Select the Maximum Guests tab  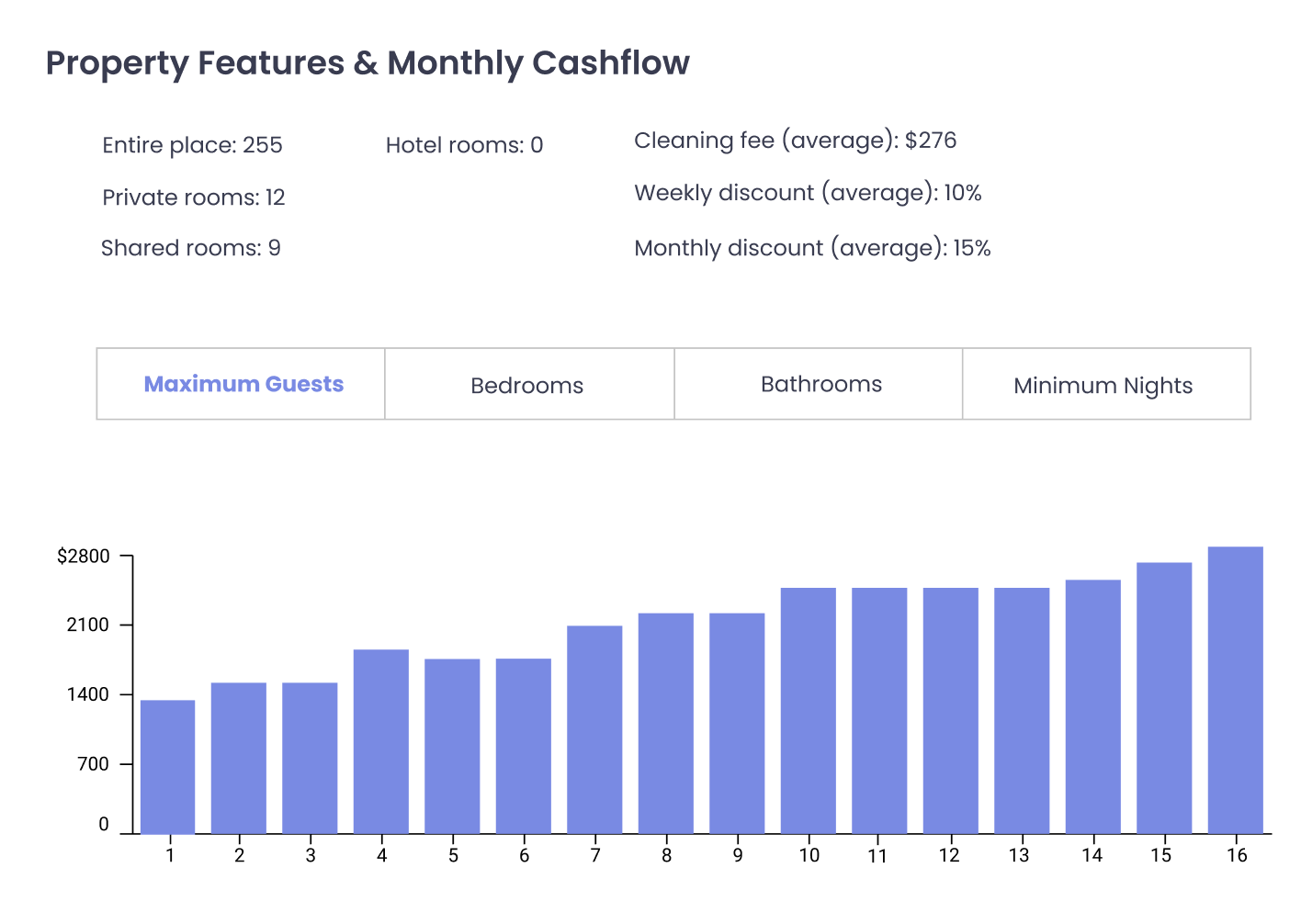tap(241, 384)
